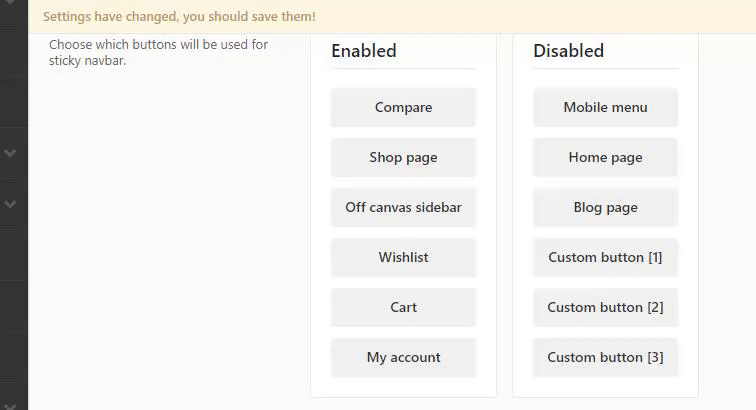This screenshot has height=410, width=756.
Task: Select the Shop page item
Action: pos(403,158)
